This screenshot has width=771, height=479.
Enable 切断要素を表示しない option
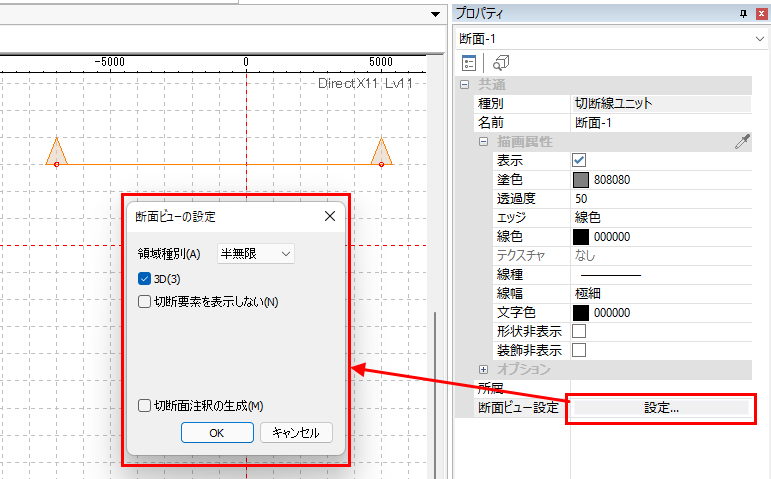click(x=145, y=301)
